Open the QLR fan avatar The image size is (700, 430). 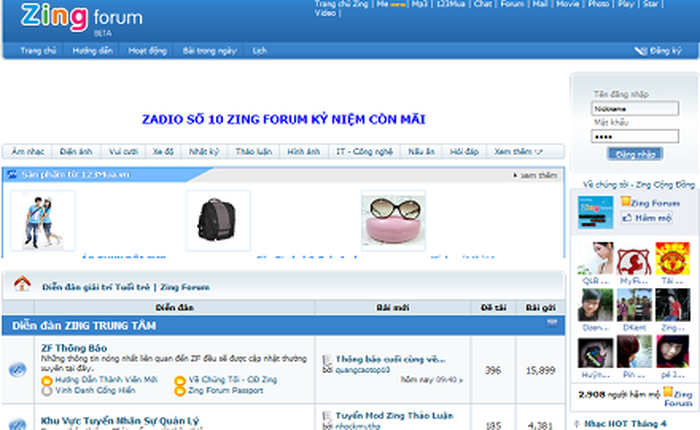tap(596, 258)
